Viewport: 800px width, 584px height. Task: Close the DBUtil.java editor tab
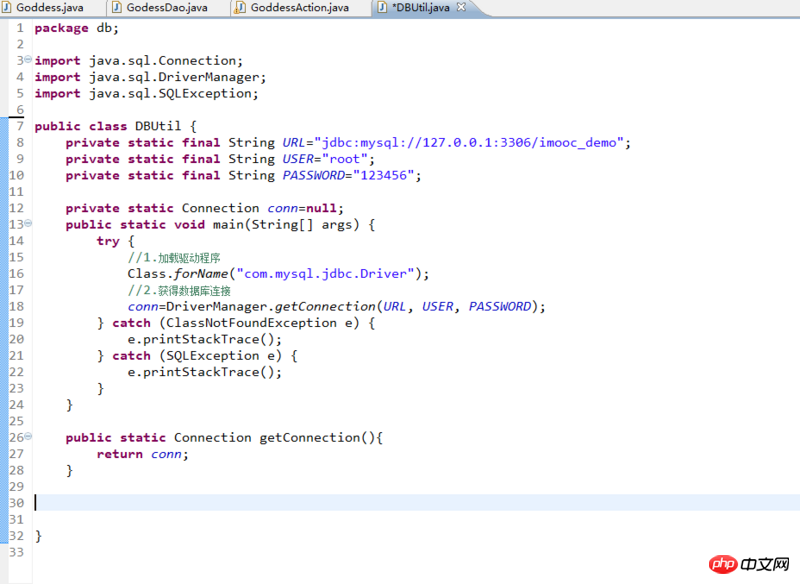(x=462, y=8)
